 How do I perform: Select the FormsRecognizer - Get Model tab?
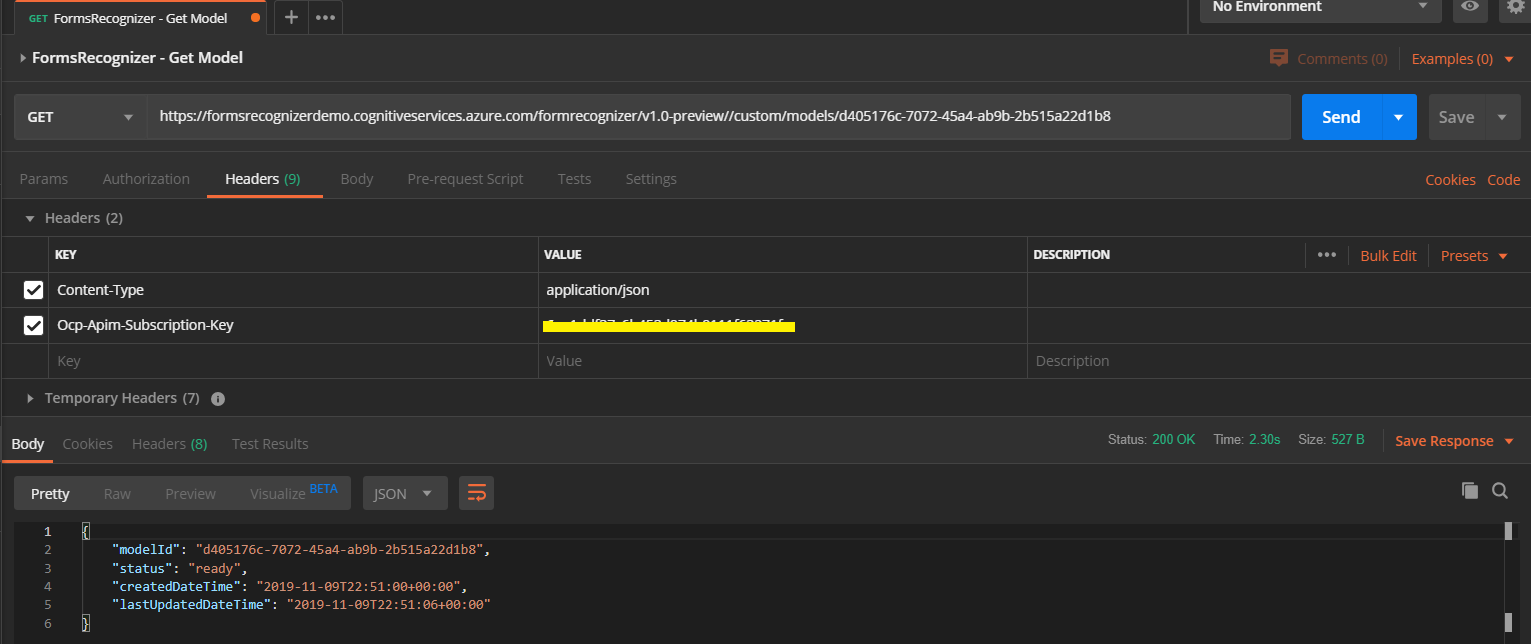click(140, 18)
